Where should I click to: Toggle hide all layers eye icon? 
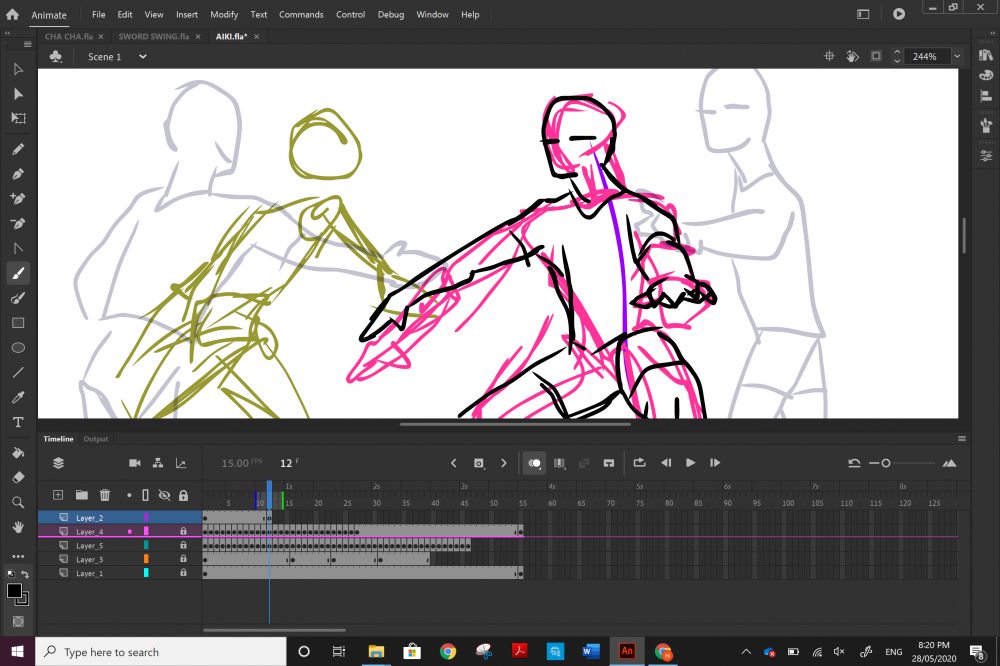(x=164, y=495)
